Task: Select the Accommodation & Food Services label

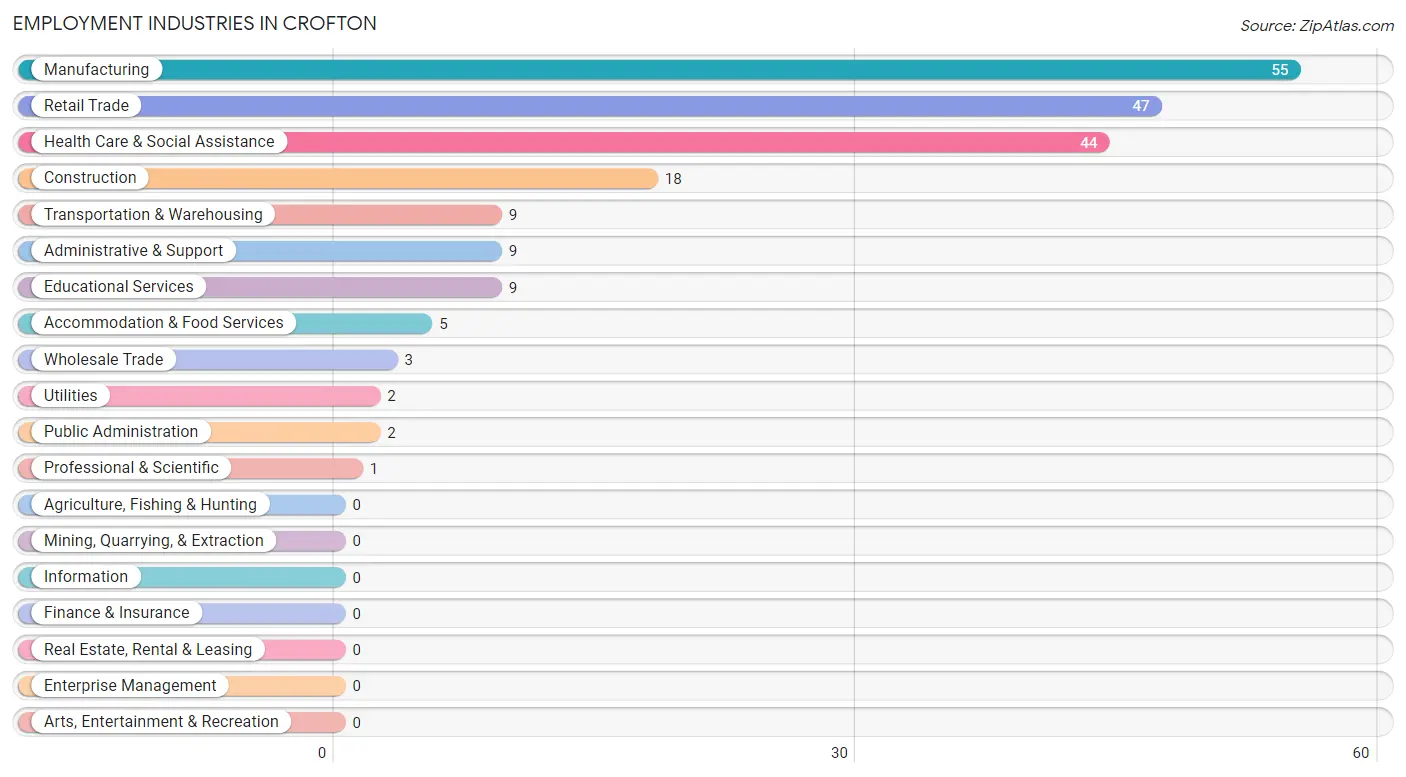Action: pos(164,323)
